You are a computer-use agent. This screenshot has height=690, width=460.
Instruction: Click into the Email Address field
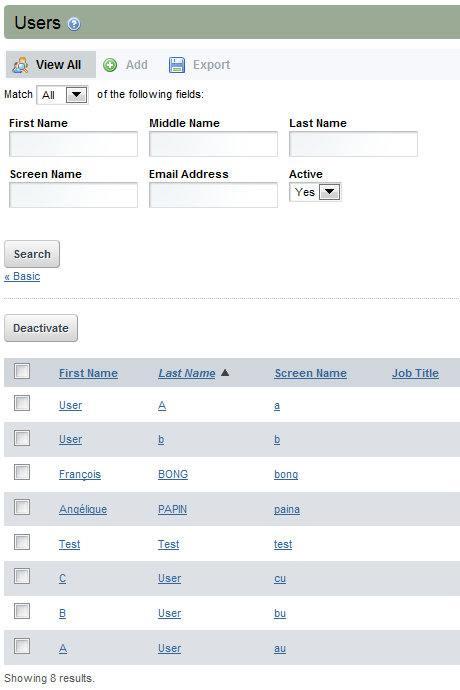coord(213,195)
